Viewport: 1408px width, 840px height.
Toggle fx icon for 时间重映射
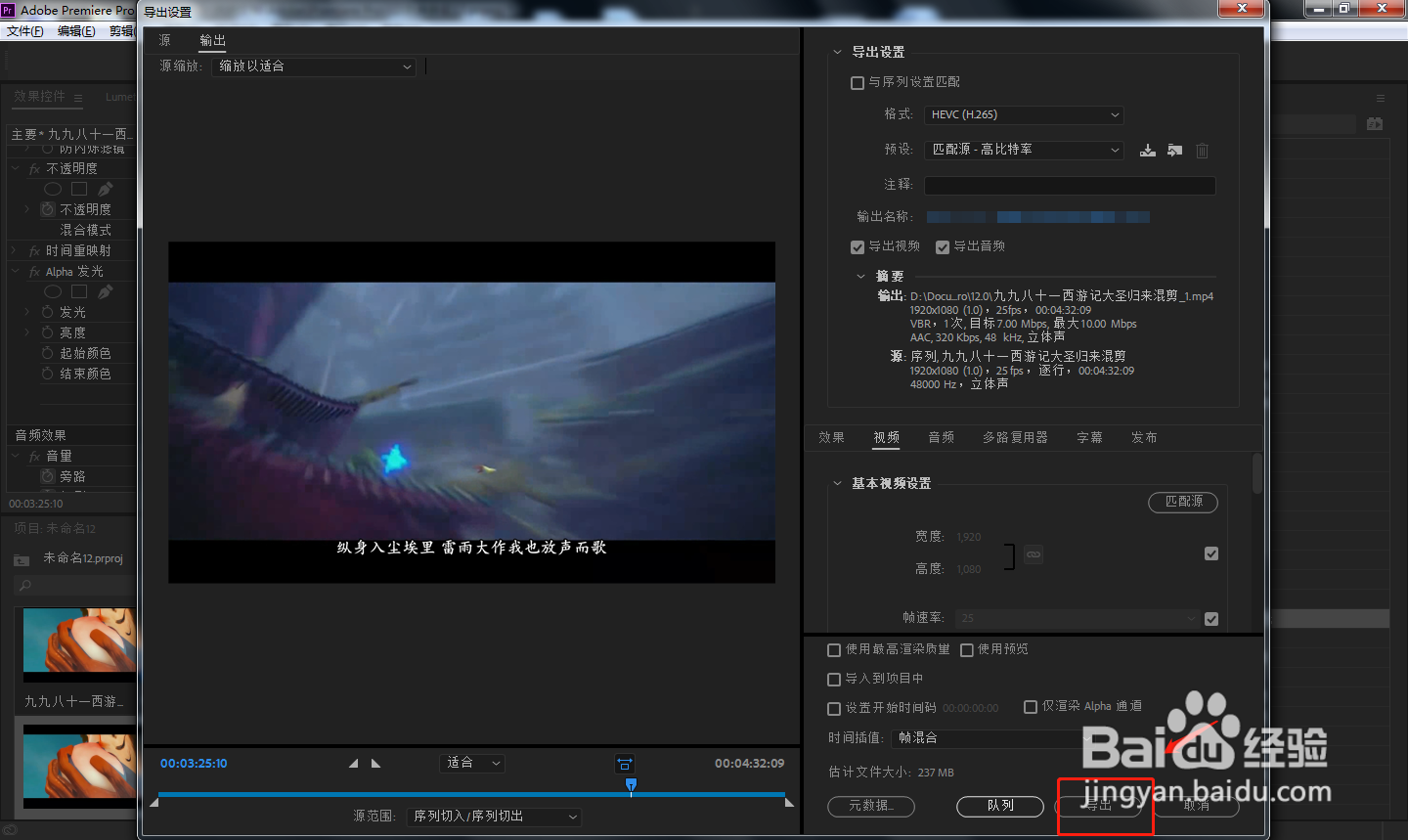tap(35, 251)
